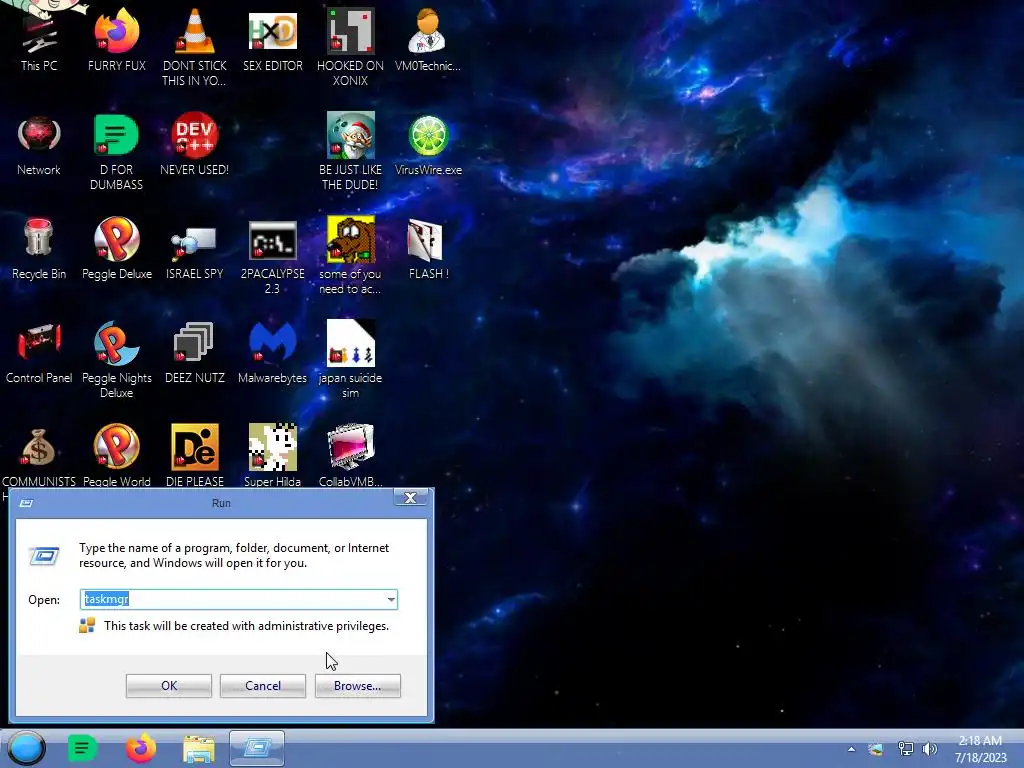Select the Control Panel desktop icon

click(39, 353)
